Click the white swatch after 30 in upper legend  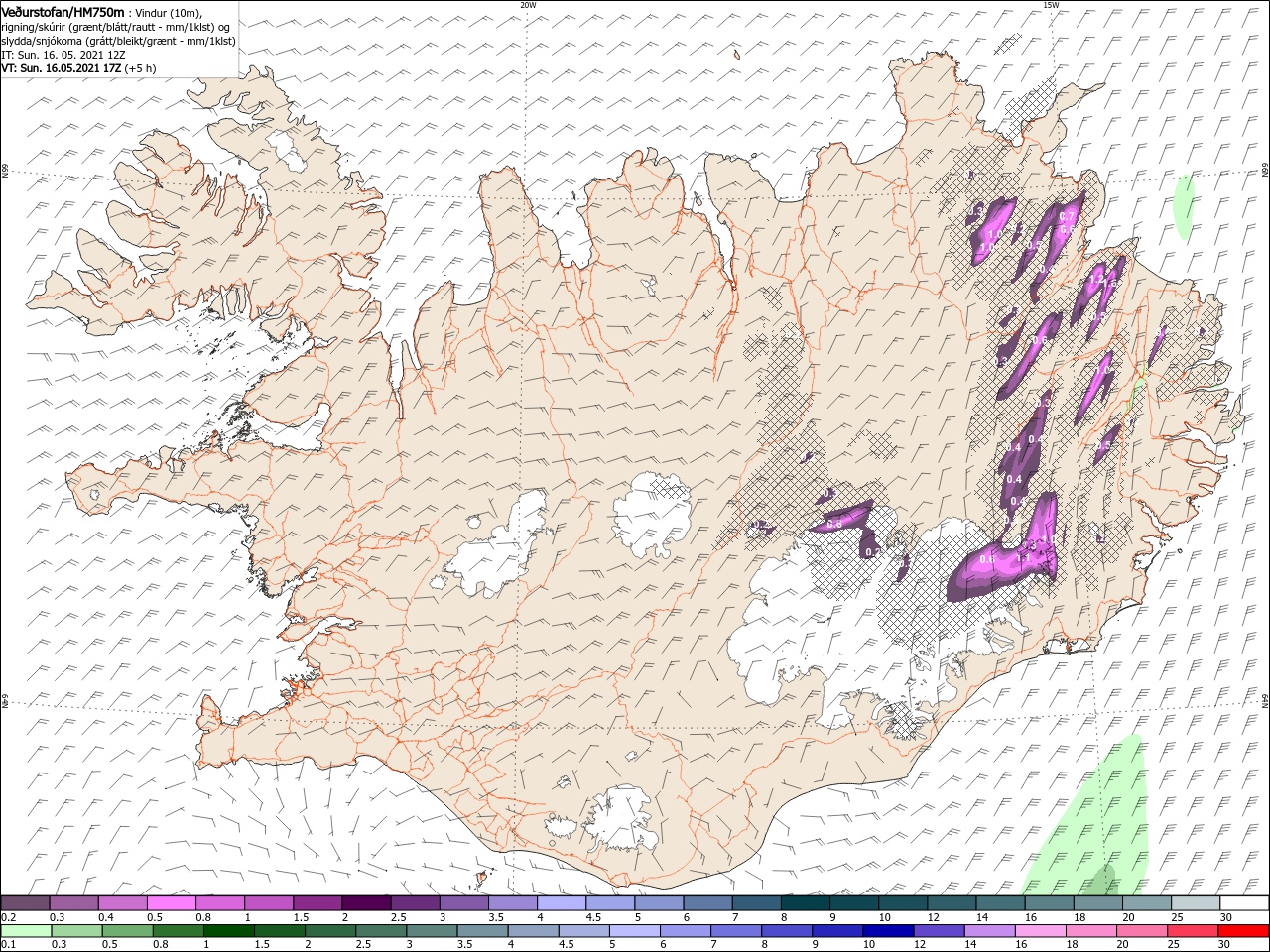coord(1245,903)
